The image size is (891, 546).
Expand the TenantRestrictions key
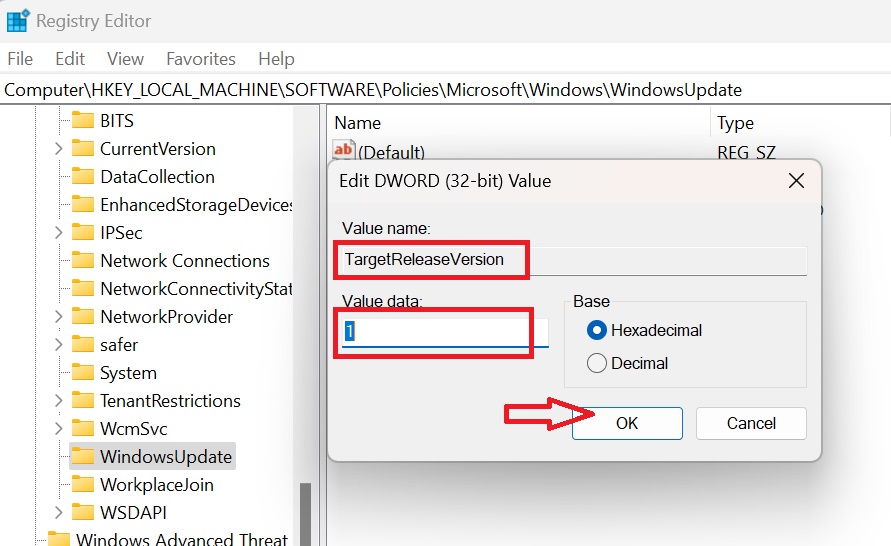59,401
